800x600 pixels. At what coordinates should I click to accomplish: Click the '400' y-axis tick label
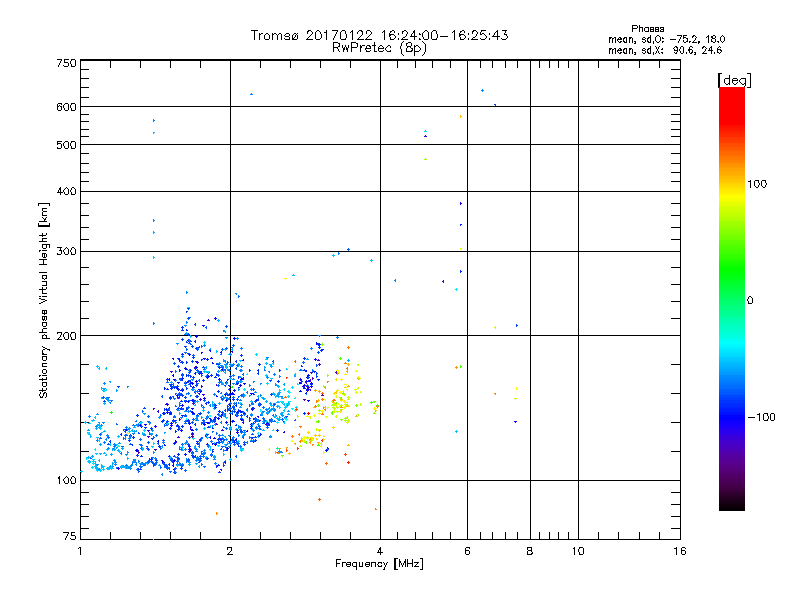(x=66, y=191)
